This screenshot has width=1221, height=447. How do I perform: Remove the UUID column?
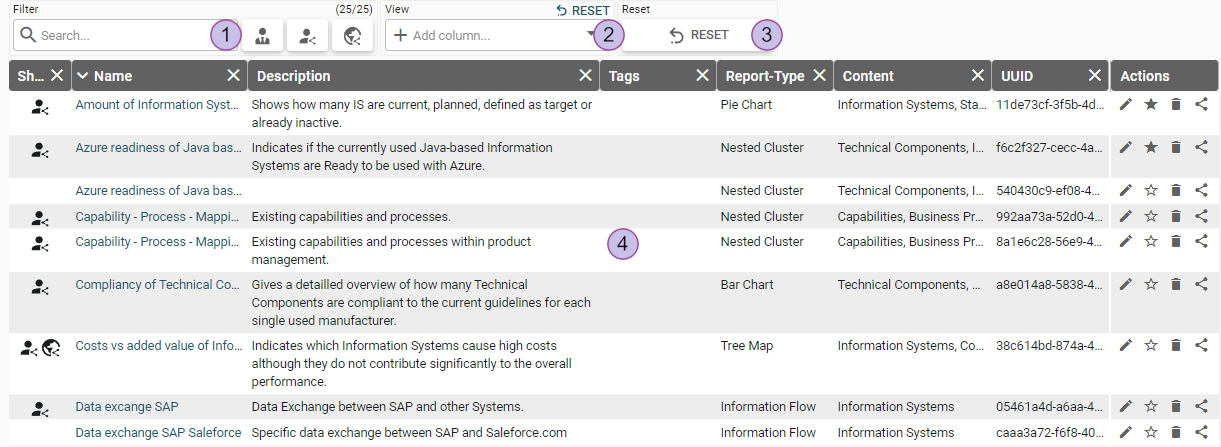[1092, 76]
